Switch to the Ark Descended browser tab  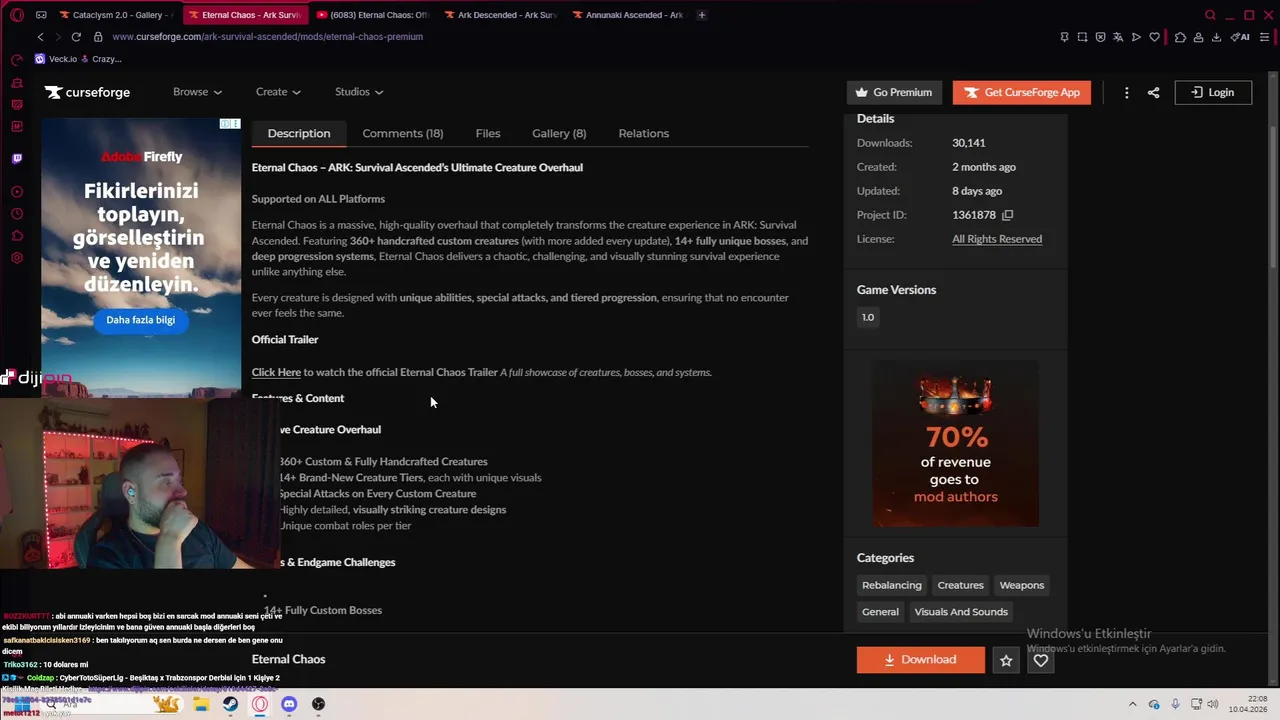point(500,15)
